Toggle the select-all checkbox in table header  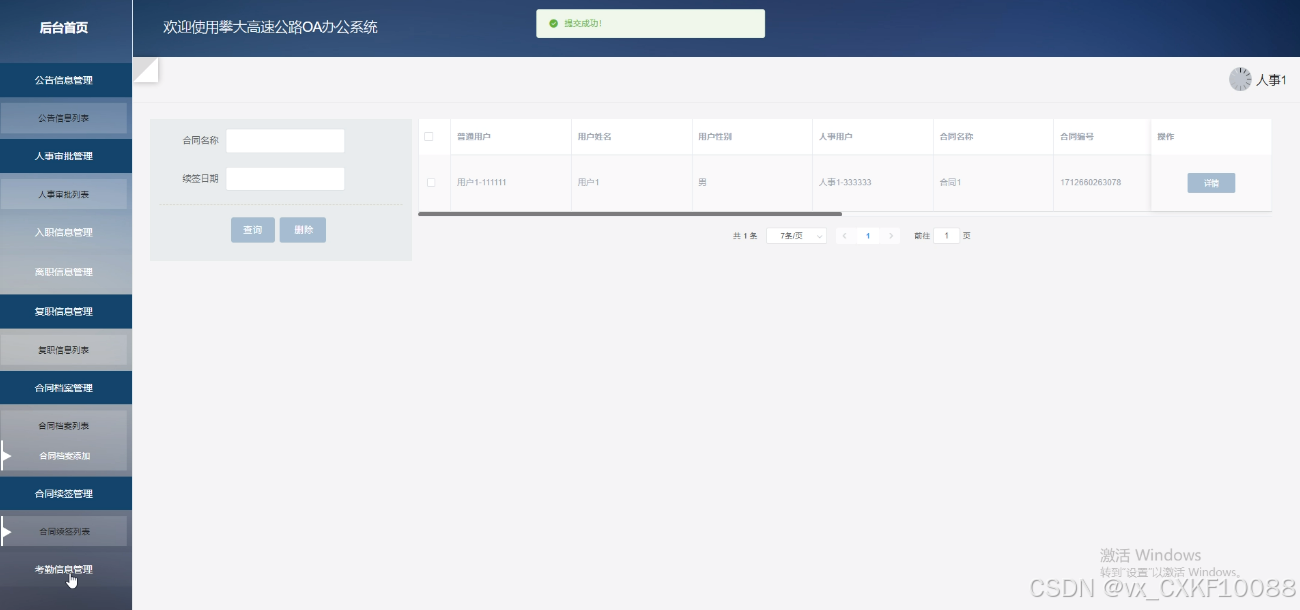(429, 137)
